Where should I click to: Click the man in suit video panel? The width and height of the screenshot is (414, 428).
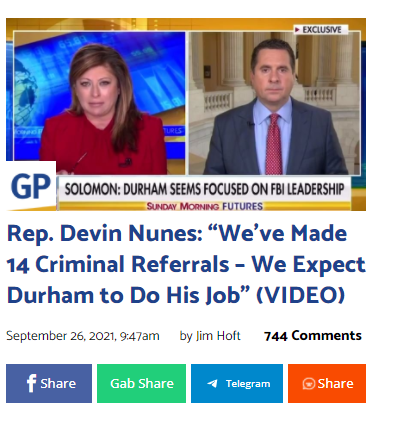pos(274,103)
